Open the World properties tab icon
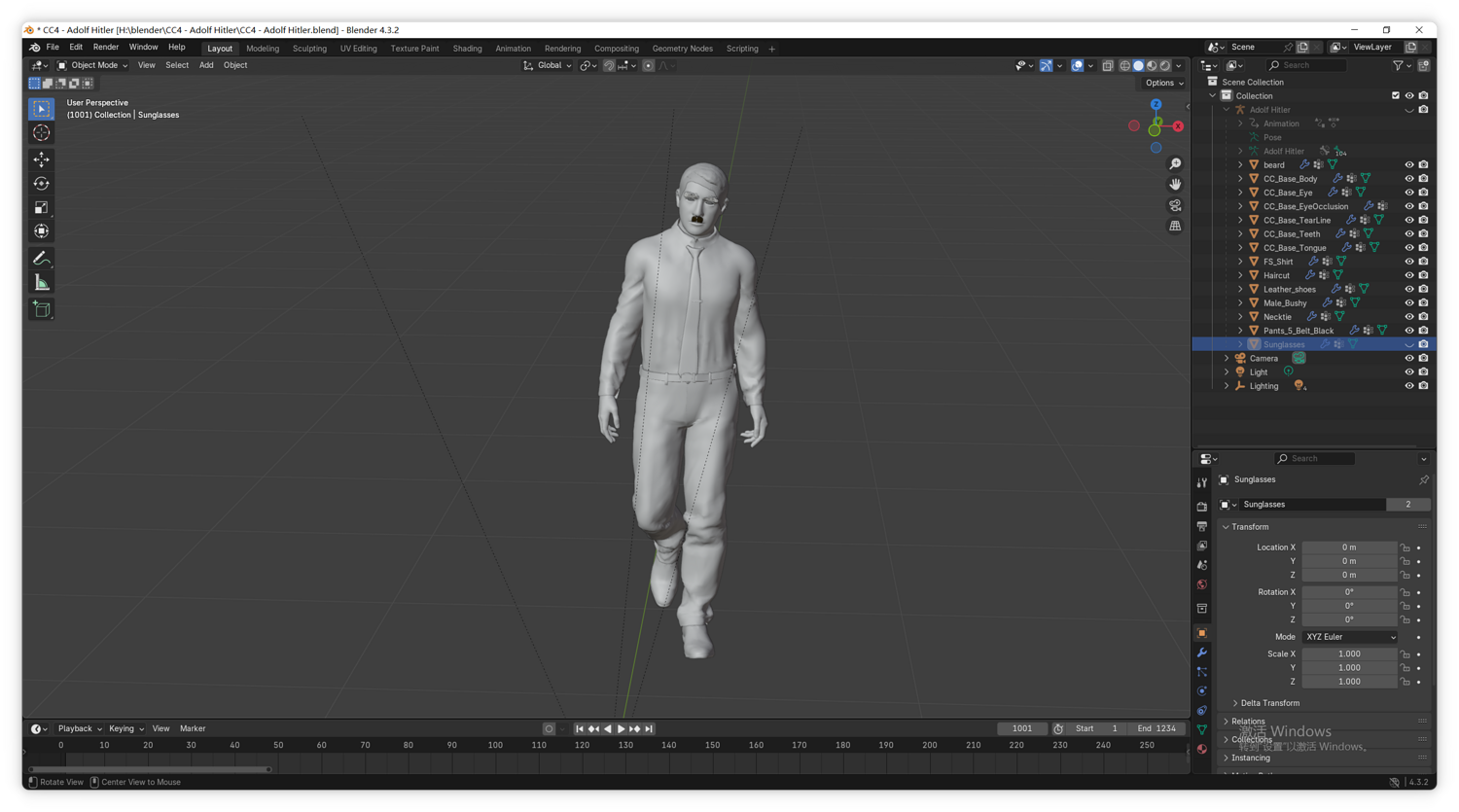The width and height of the screenshot is (1459, 812). 1202,584
